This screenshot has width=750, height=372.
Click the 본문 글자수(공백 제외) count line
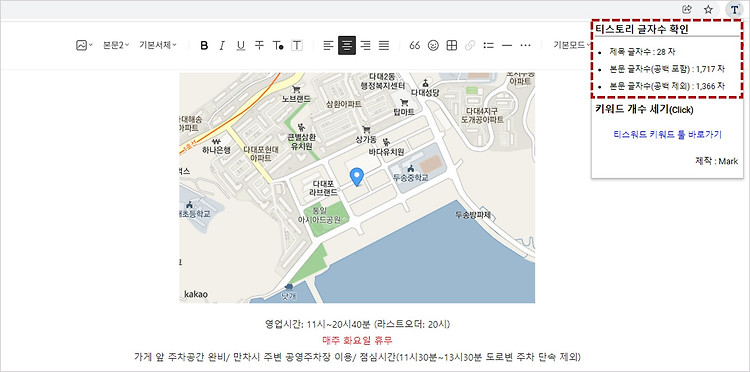pyautogui.click(x=667, y=87)
